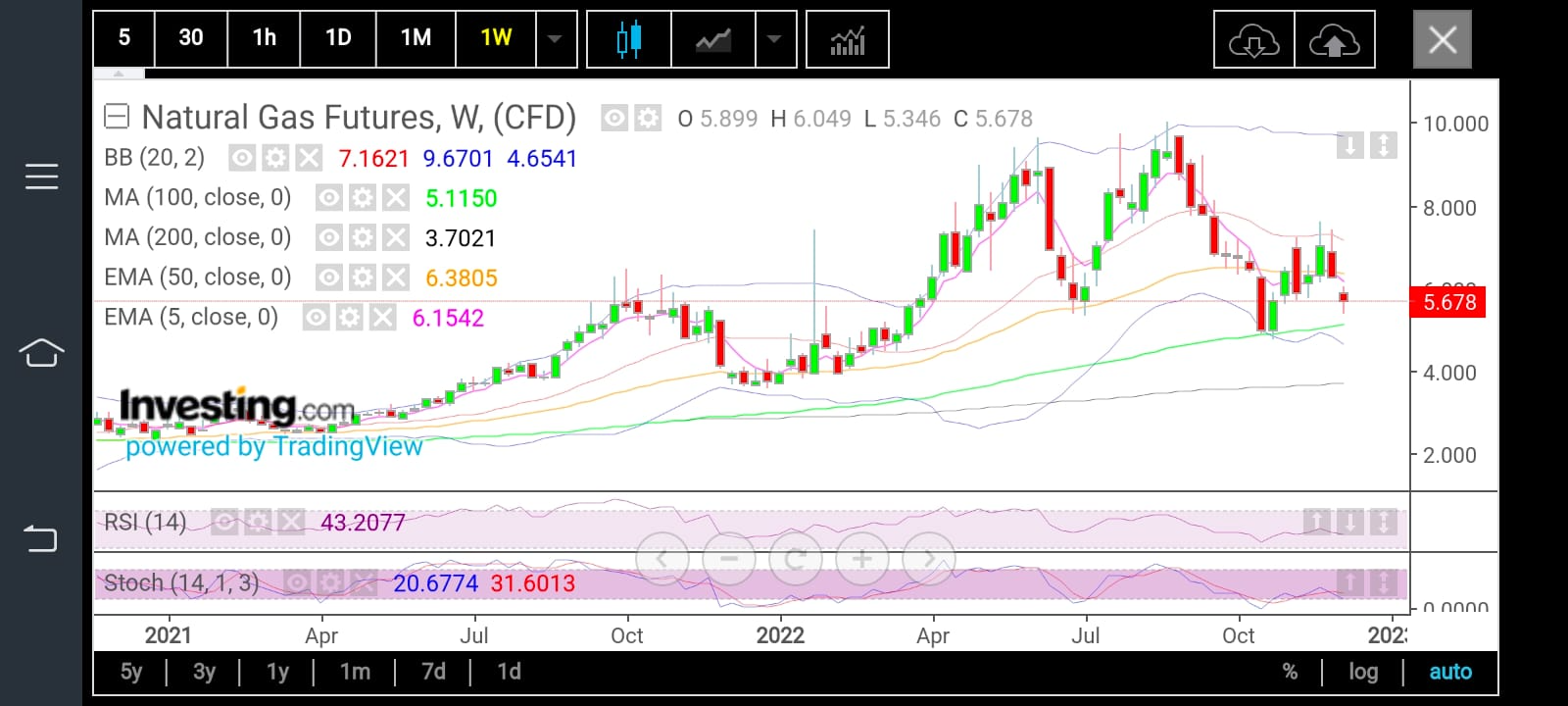Zoom out chart with minus button
Viewport: 1568px width, 706px height.
pos(729,559)
